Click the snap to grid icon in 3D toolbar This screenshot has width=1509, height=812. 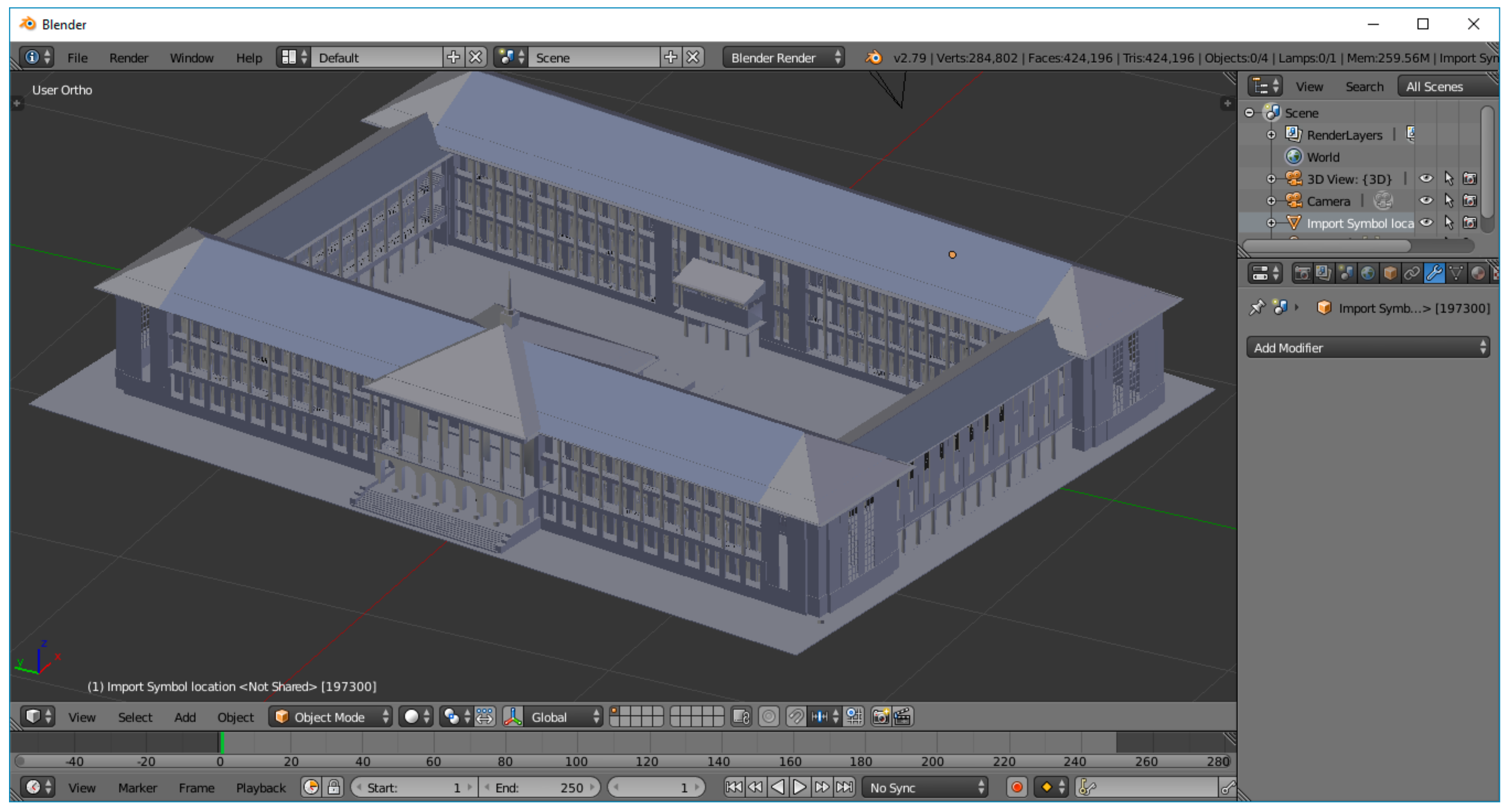click(x=855, y=718)
